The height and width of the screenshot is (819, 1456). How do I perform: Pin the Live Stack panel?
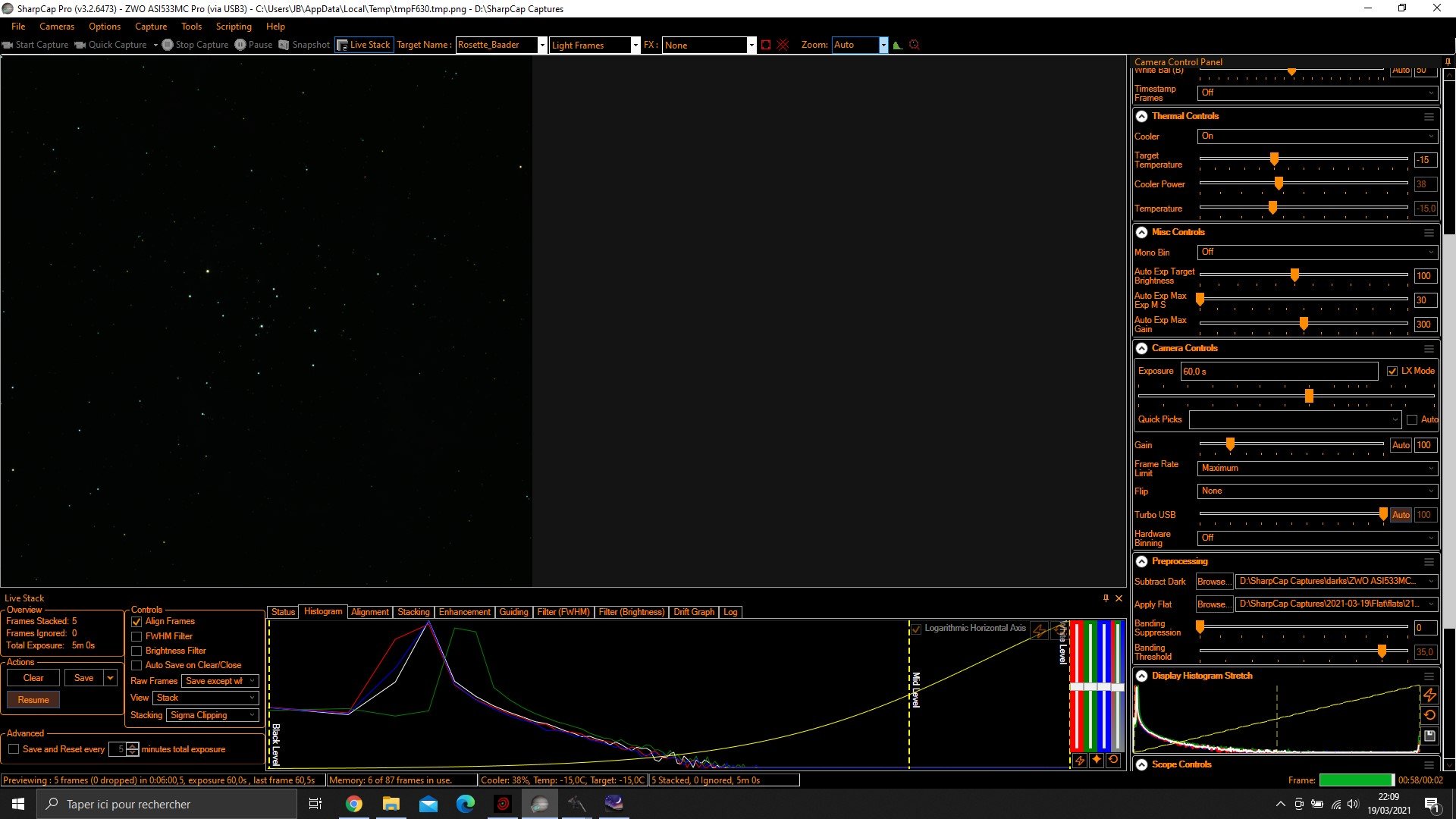[x=1106, y=598]
